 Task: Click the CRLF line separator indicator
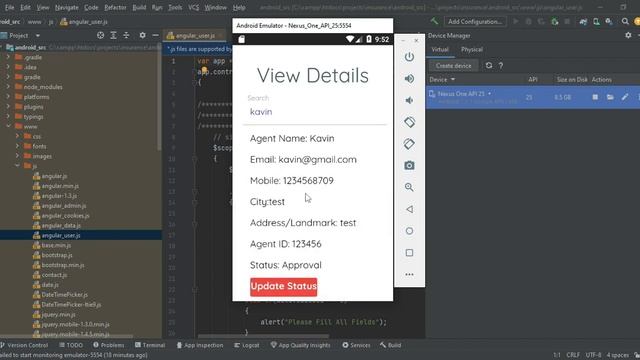(x=573, y=355)
